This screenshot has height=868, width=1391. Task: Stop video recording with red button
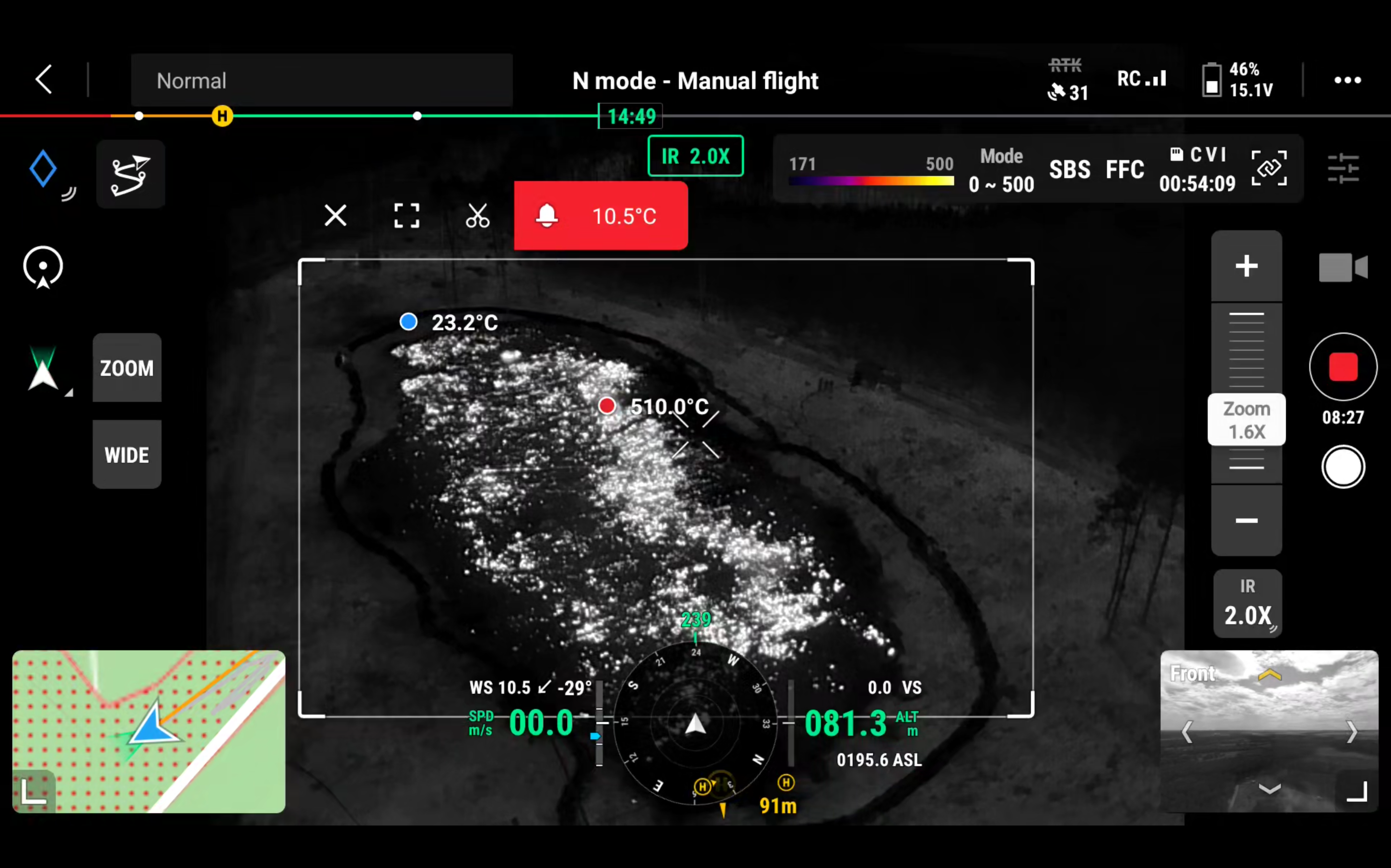[1343, 367]
